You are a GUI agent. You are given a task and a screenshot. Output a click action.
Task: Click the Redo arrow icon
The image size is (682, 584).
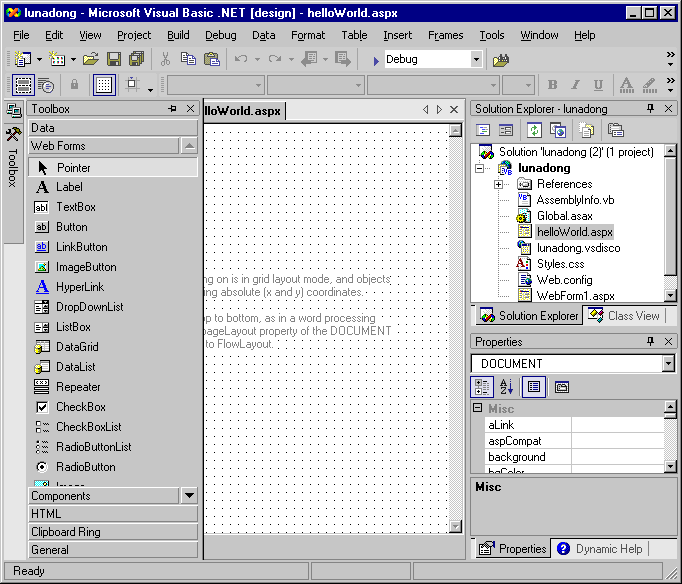(274, 59)
